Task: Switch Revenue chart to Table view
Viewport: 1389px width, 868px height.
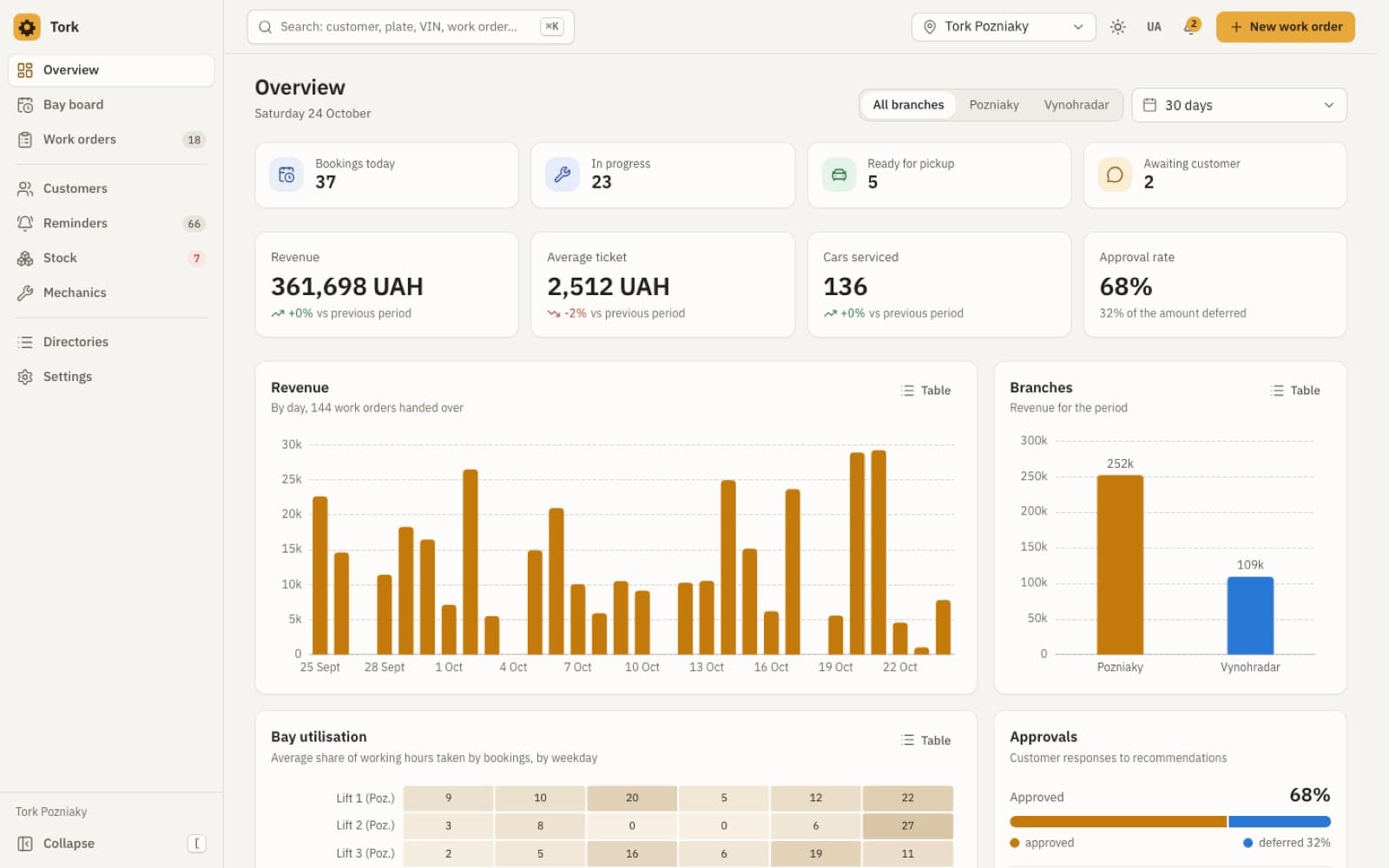Action: 925,391
